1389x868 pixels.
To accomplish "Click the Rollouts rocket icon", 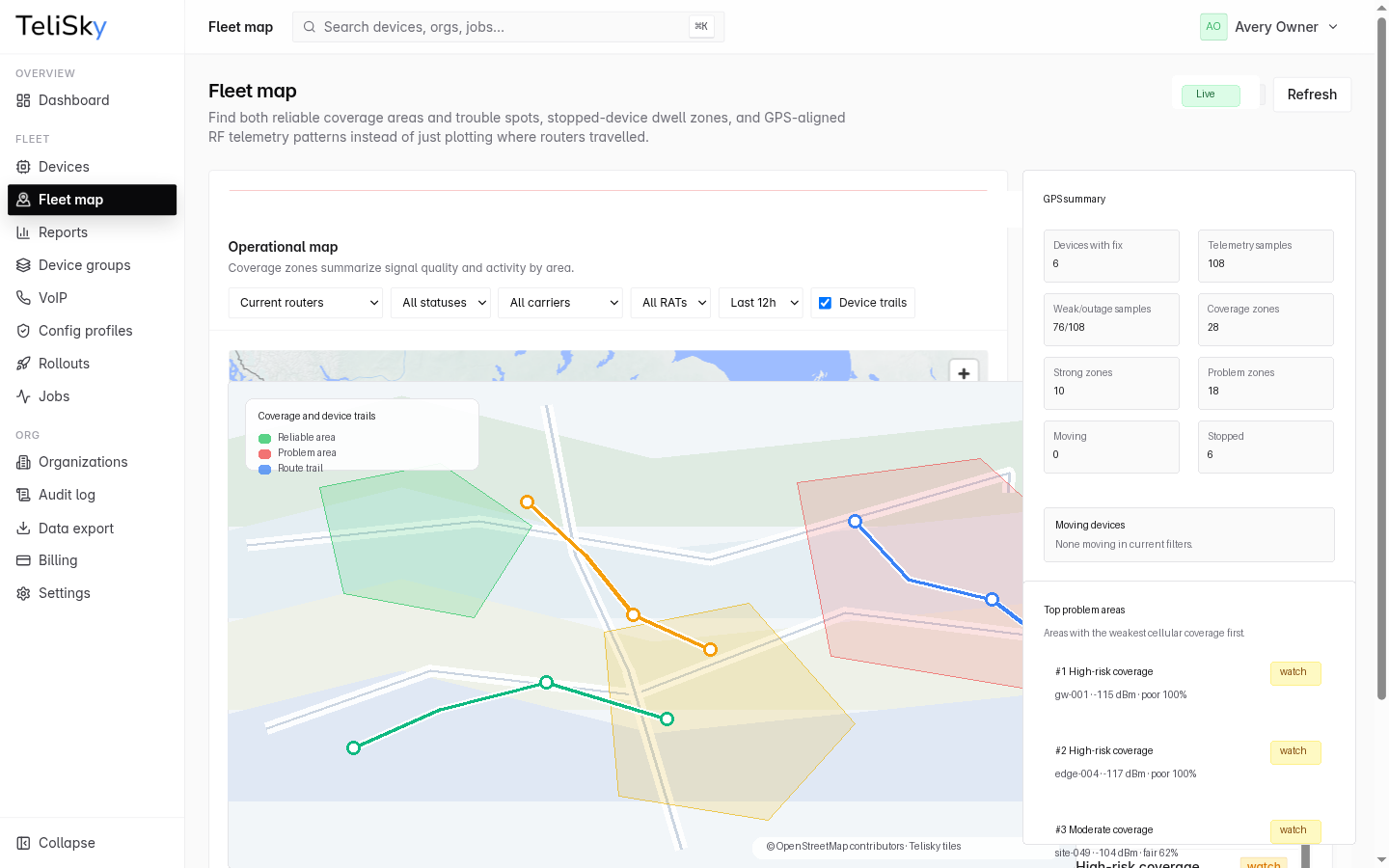I will (x=23, y=364).
